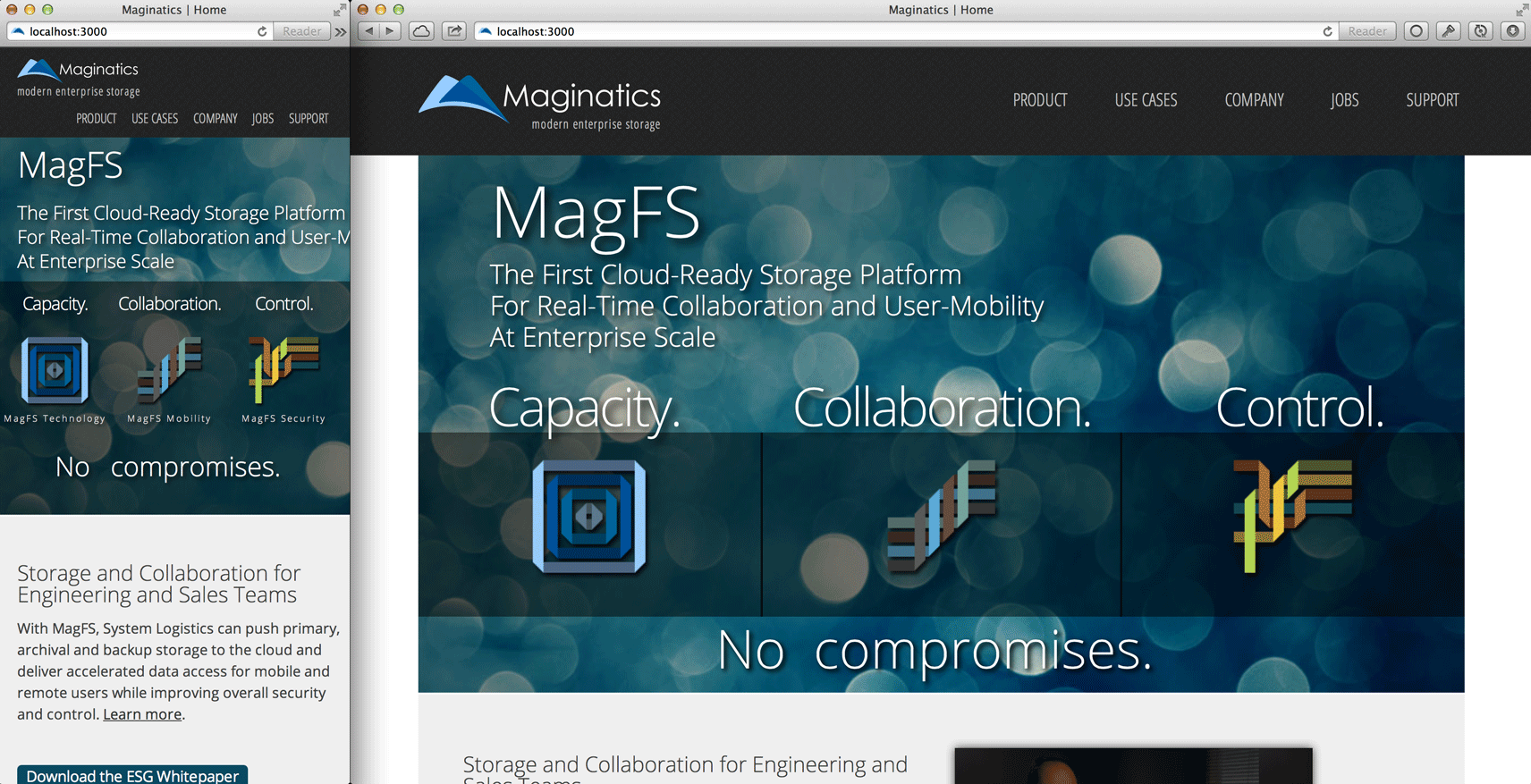Open COMPANY menu in left window

[215, 118]
